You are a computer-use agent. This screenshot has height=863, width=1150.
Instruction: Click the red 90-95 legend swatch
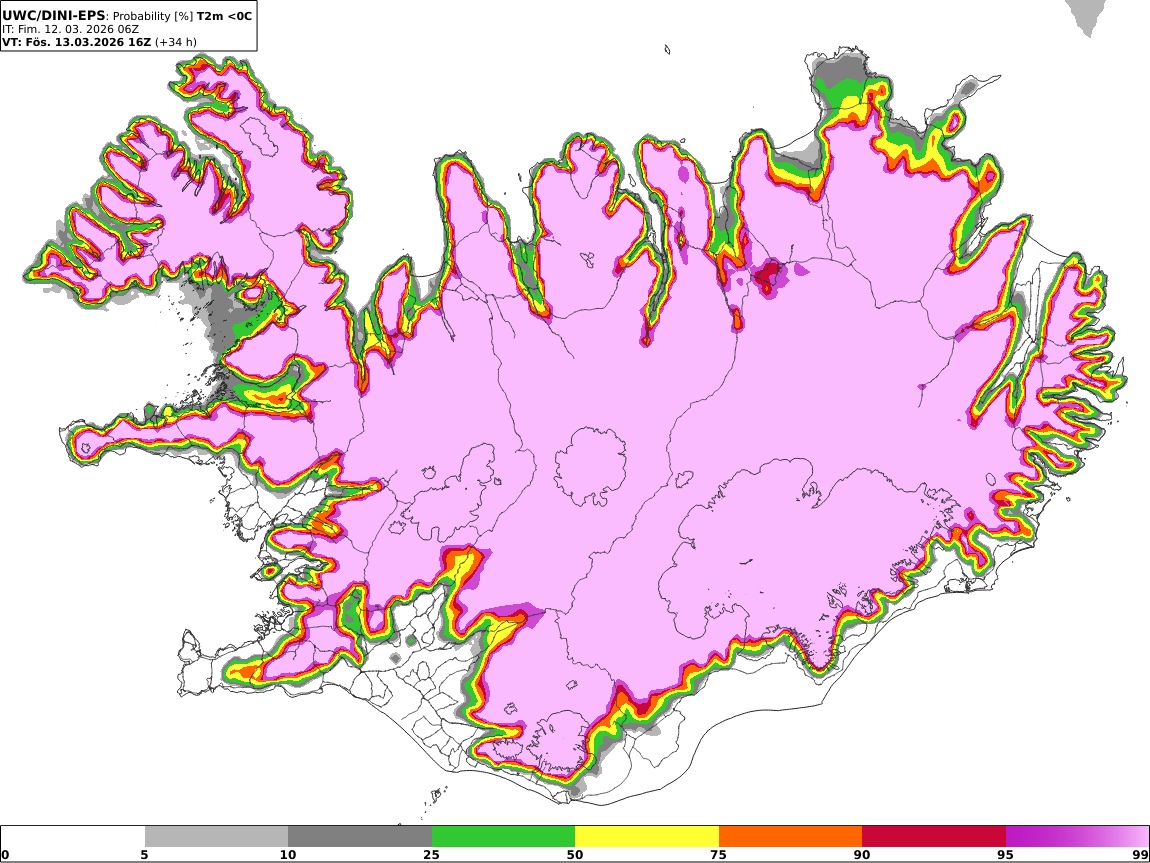[x=934, y=836]
